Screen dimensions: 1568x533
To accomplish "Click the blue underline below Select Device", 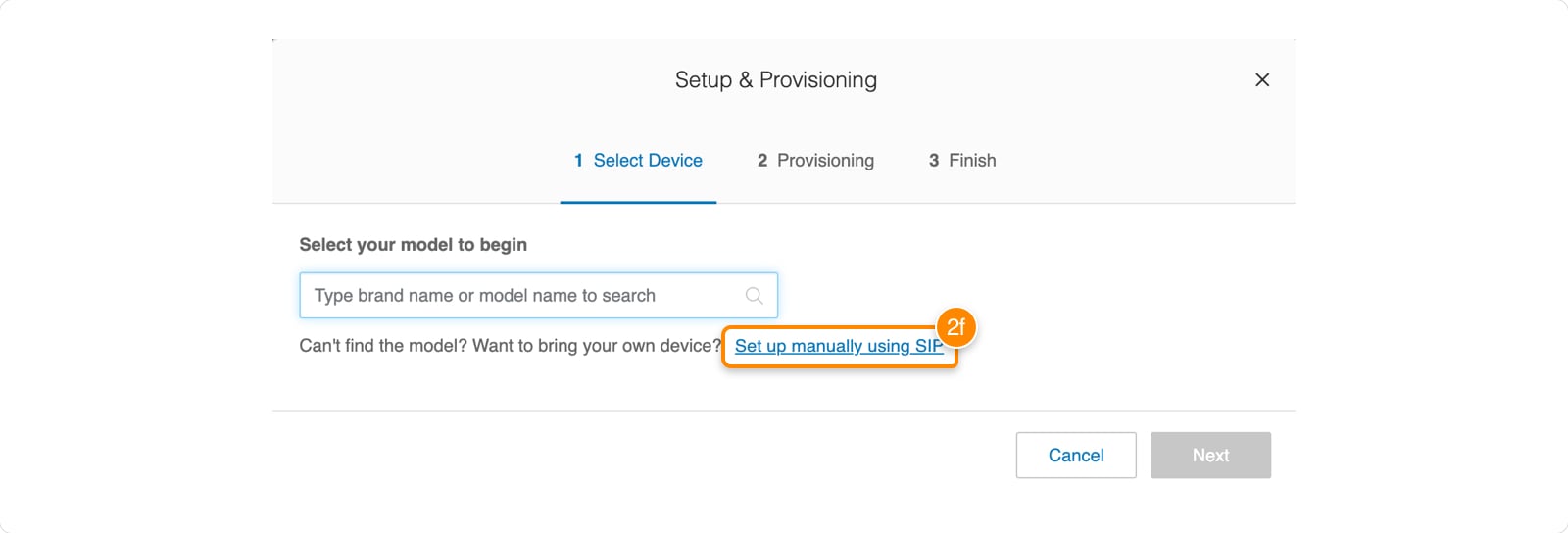I will pos(638,202).
